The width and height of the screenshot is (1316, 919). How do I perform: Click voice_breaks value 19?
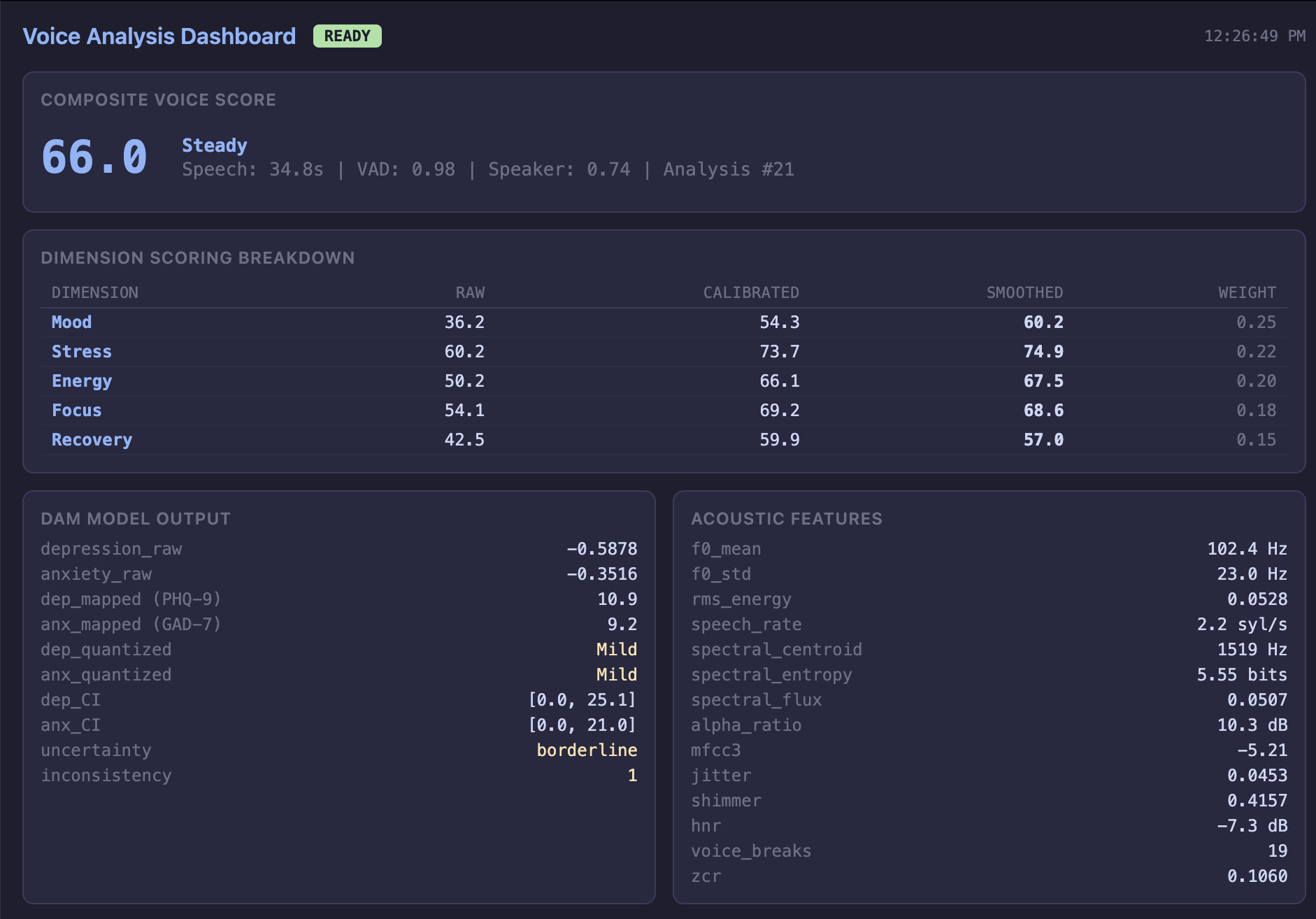click(x=1278, y=851)
